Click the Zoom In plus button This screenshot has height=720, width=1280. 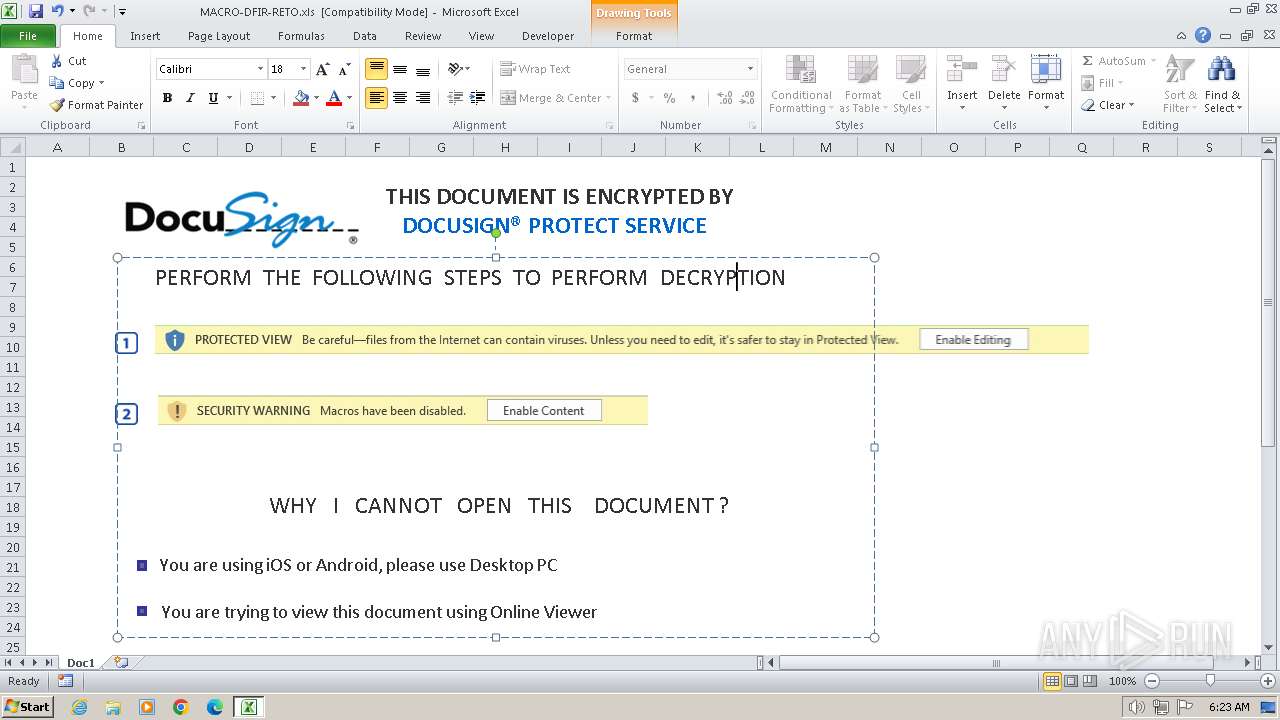pyautogui.click(x=1267, y=681)
